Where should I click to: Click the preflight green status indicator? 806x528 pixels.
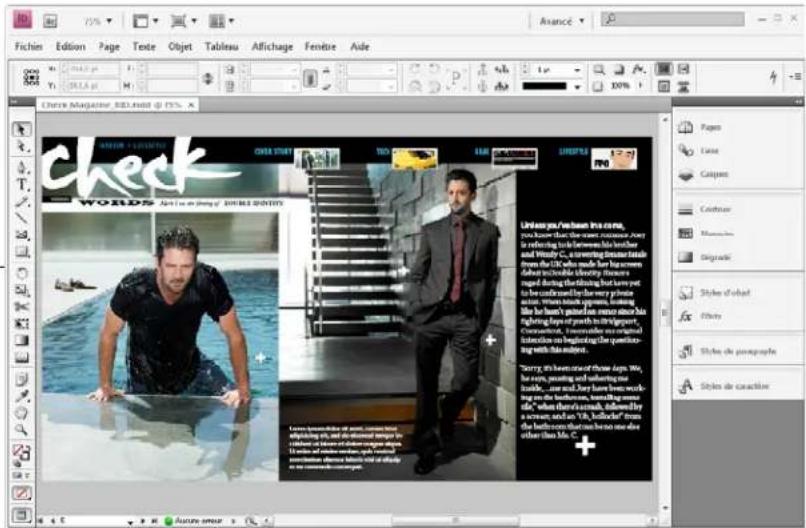(168, 521)
